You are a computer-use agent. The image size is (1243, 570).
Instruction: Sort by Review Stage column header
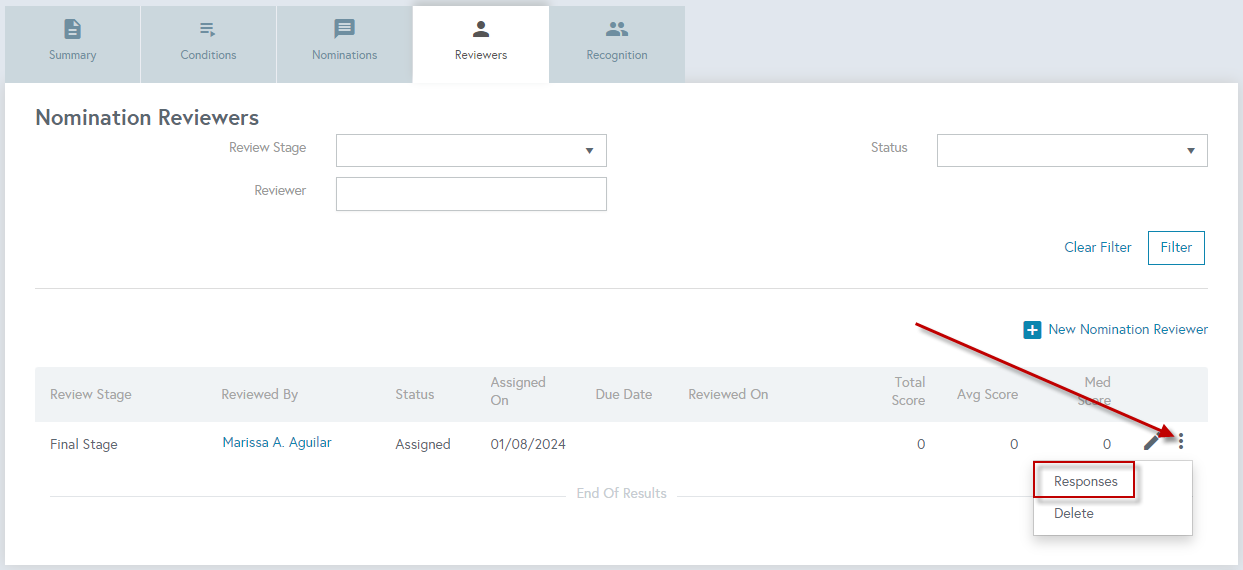pyautogui.click(x=91, y=394)
